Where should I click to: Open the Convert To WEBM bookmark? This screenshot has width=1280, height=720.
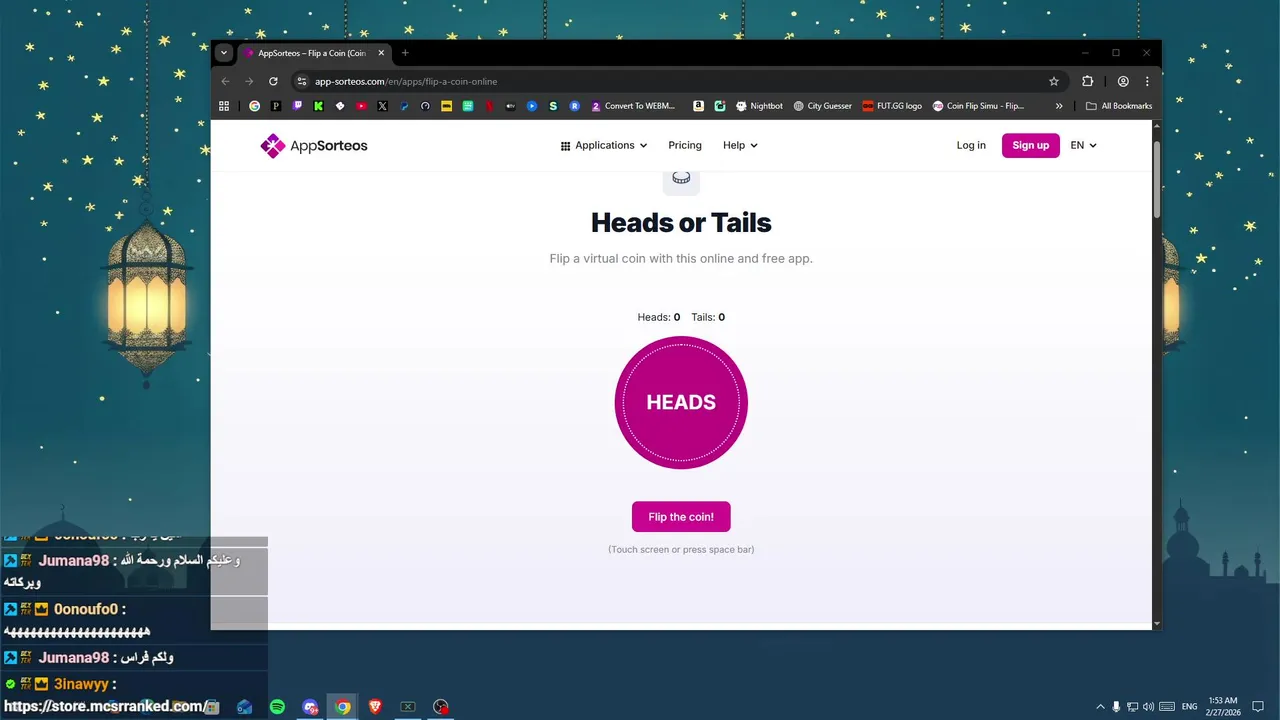[634, 105]
